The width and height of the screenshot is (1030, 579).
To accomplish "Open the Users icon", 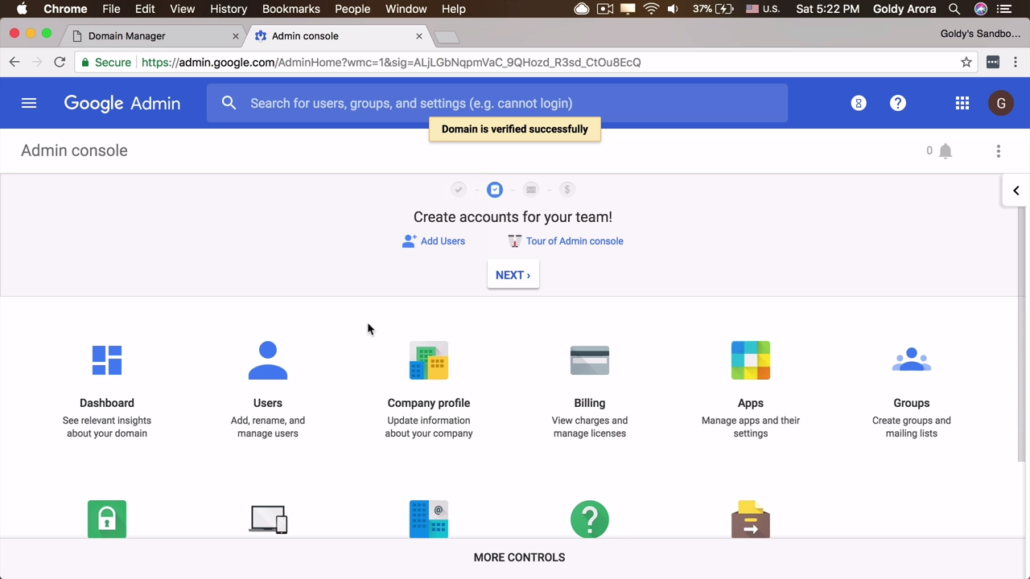I will pyautogui.click(x=267, y=360).
